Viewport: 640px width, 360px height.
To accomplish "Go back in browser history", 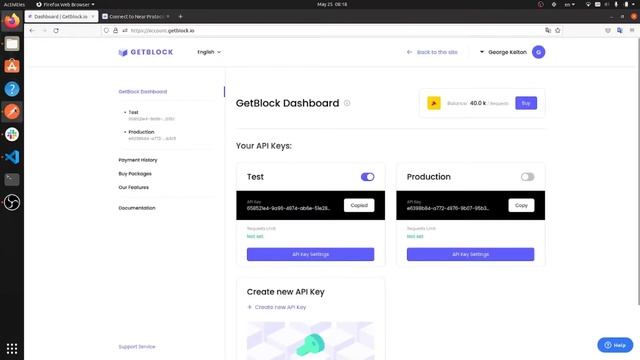I will click(x=32, y=31).
